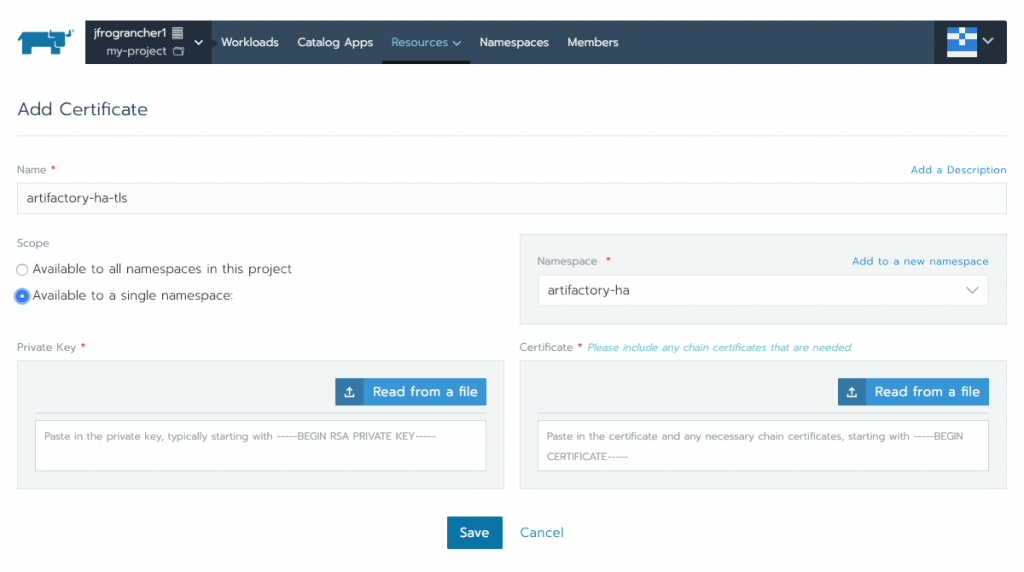Image resolution: width=1024 pixels, height=572 pixels.
Task: Go to the Workloads tab
Action: [249, 42]
